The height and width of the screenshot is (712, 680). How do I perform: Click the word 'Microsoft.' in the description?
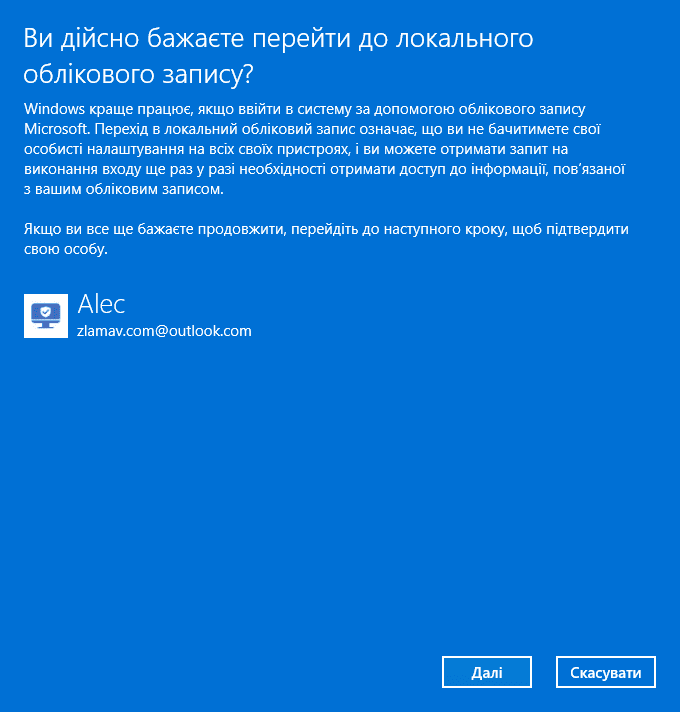click(58, 129)
